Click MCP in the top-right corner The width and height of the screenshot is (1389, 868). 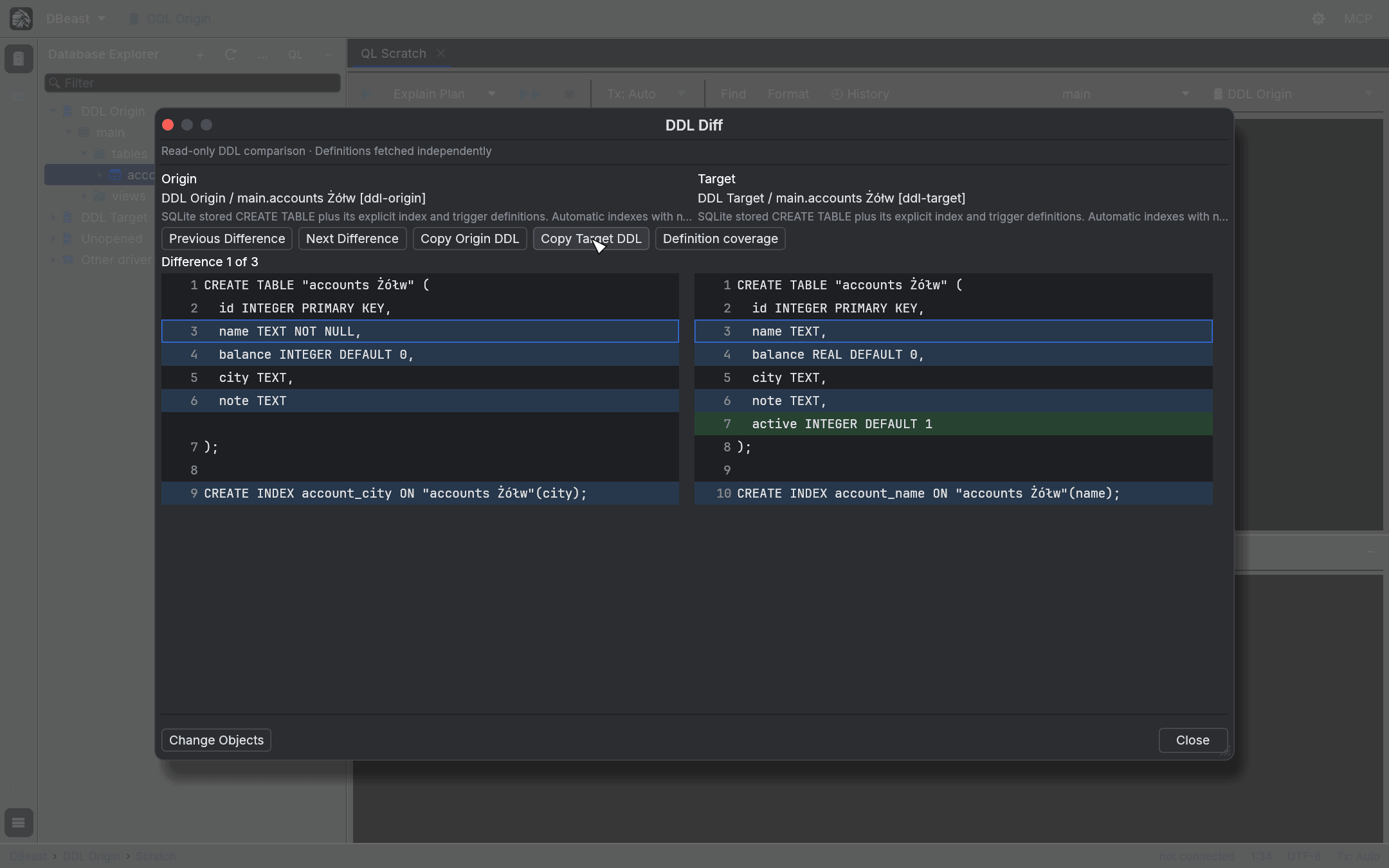pyautogui.click(x=1358, y=19)
